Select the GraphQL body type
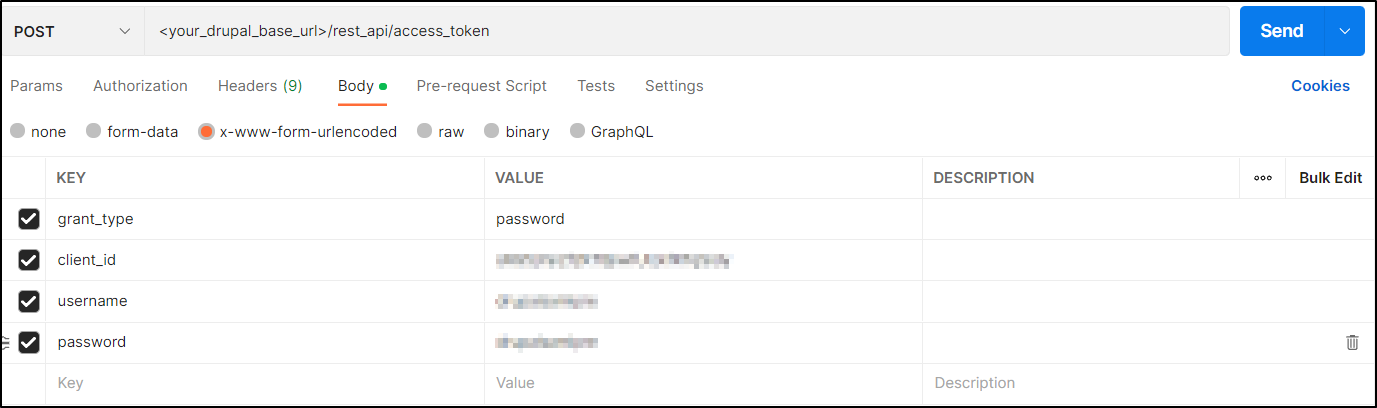The height and width of the screenshot is (408, 1377). [578, 131]
